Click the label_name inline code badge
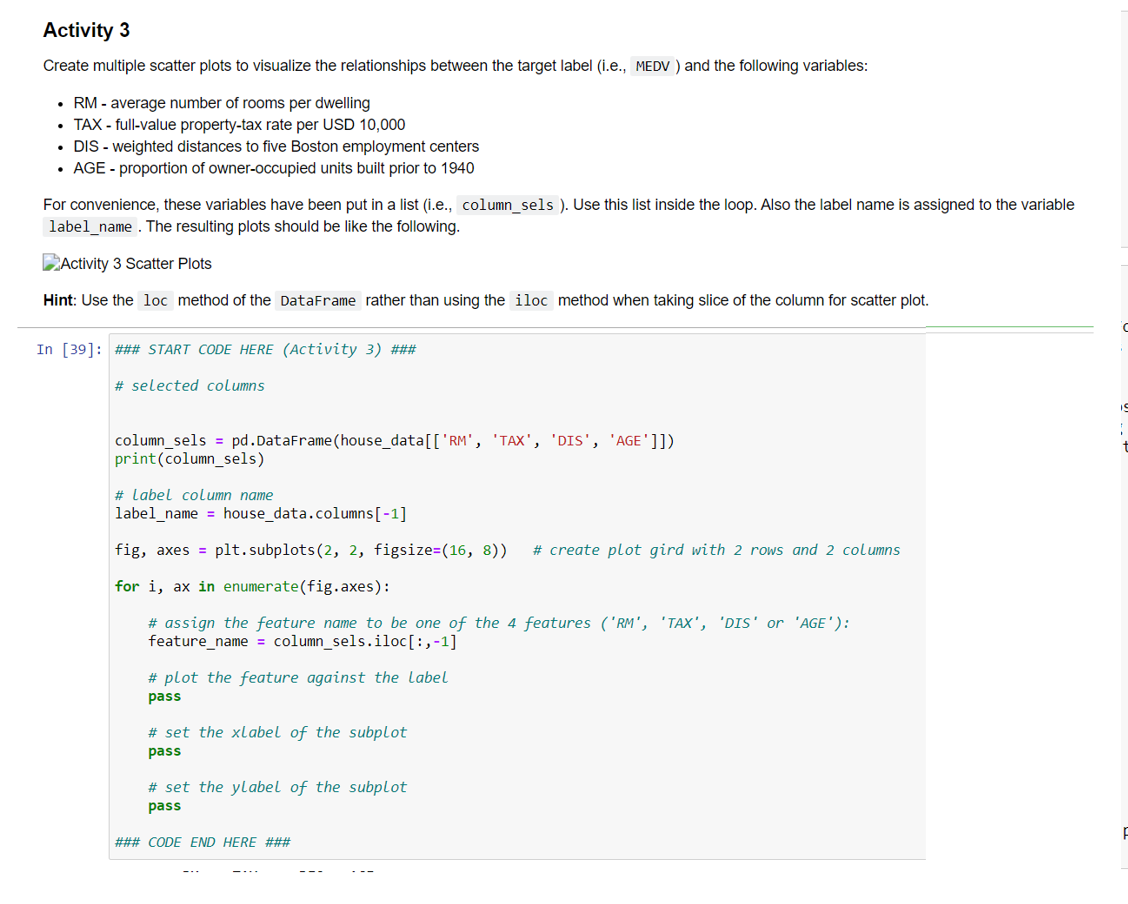The width and height of the screenshot is (1128, 904). tap(89, 226)
